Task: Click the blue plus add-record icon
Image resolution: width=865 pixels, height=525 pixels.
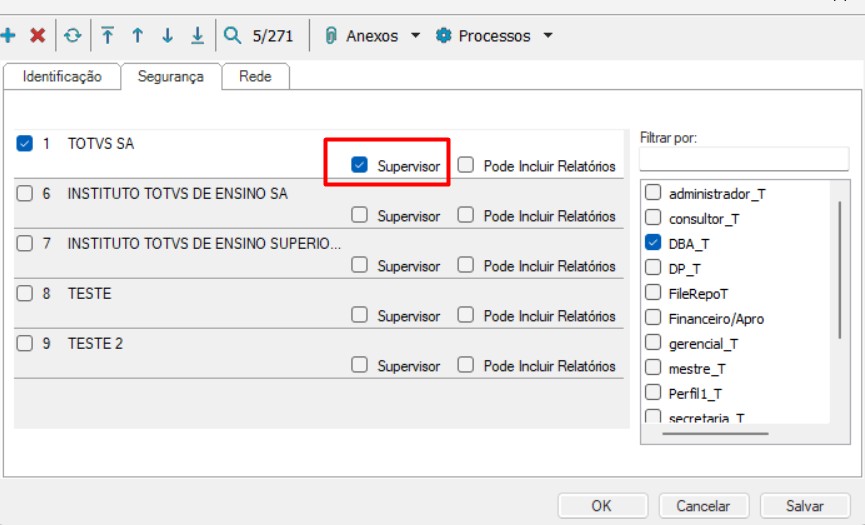Action: coord(8,36)
